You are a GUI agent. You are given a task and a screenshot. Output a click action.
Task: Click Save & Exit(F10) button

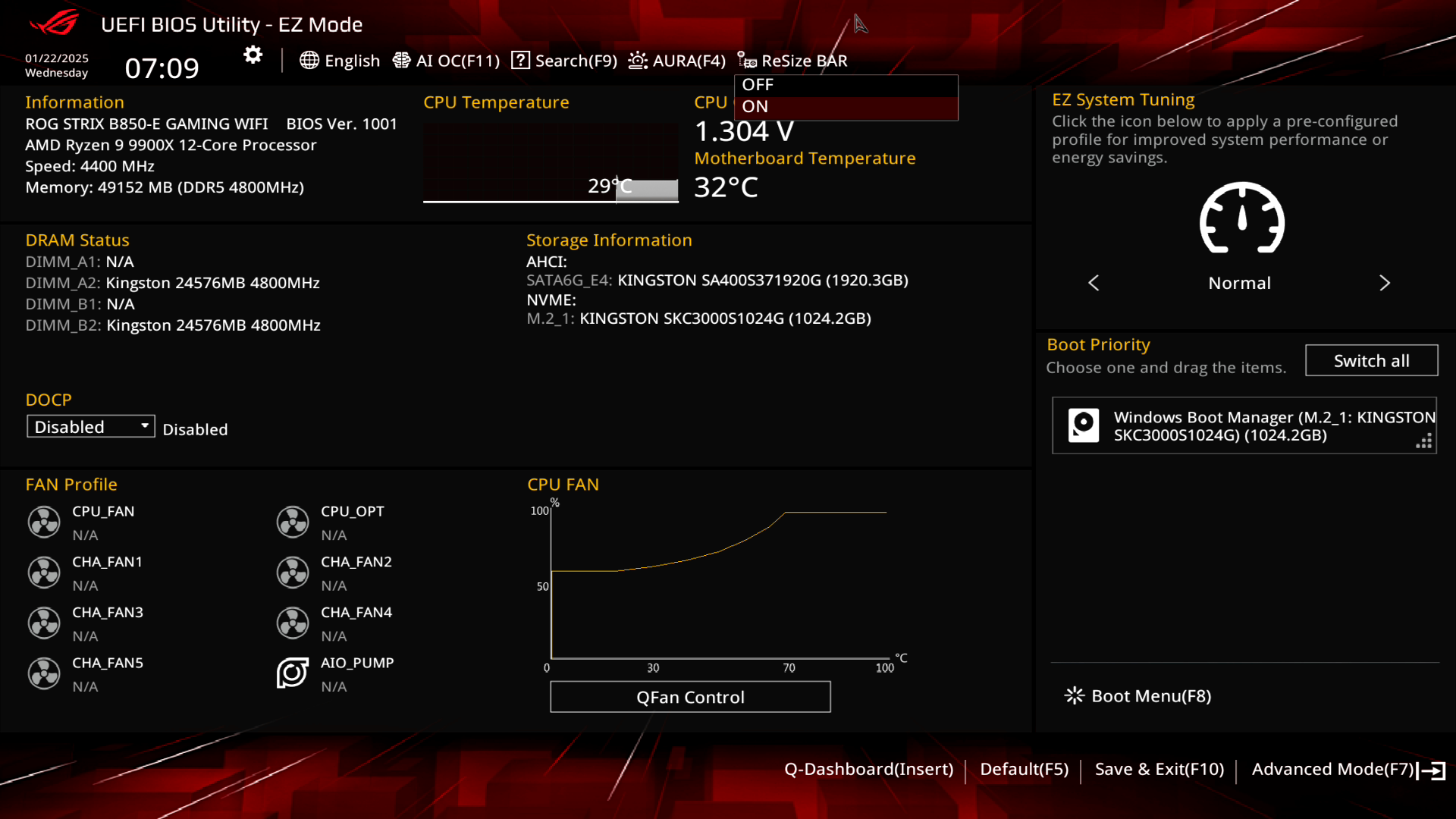(1158, 768)
